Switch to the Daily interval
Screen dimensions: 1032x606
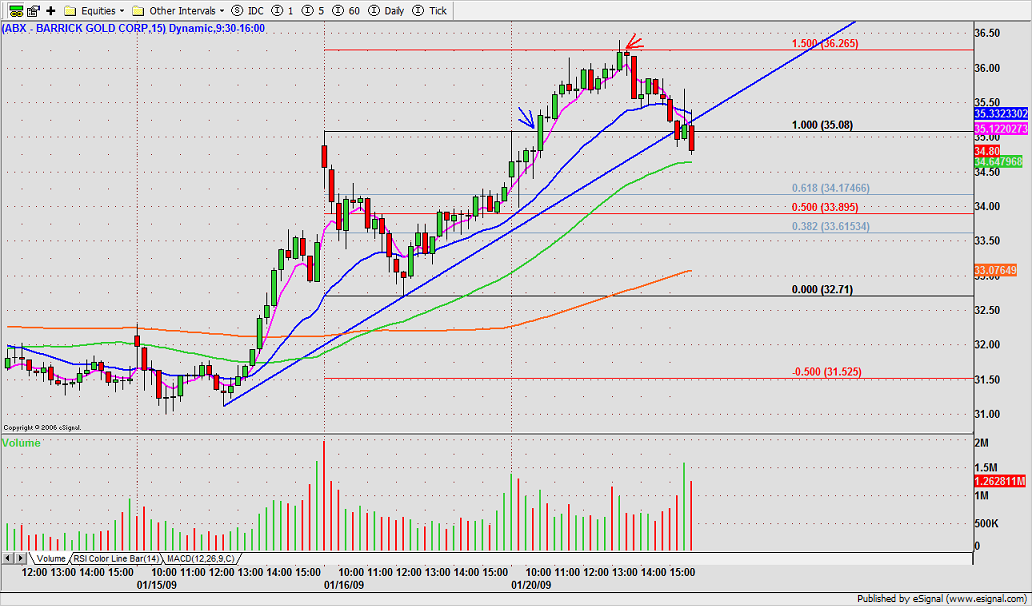(x=386, y=11)
